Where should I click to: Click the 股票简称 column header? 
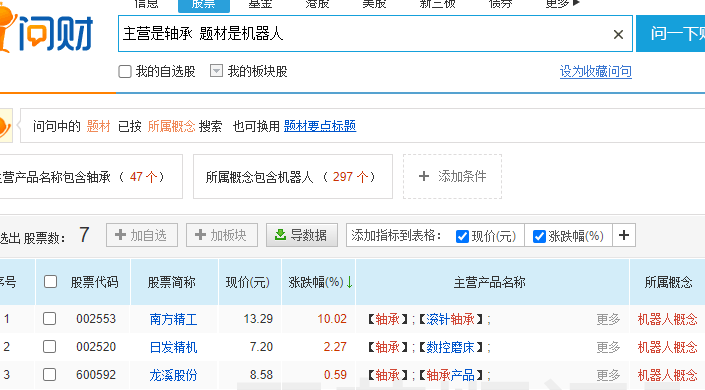coord(172,282)
